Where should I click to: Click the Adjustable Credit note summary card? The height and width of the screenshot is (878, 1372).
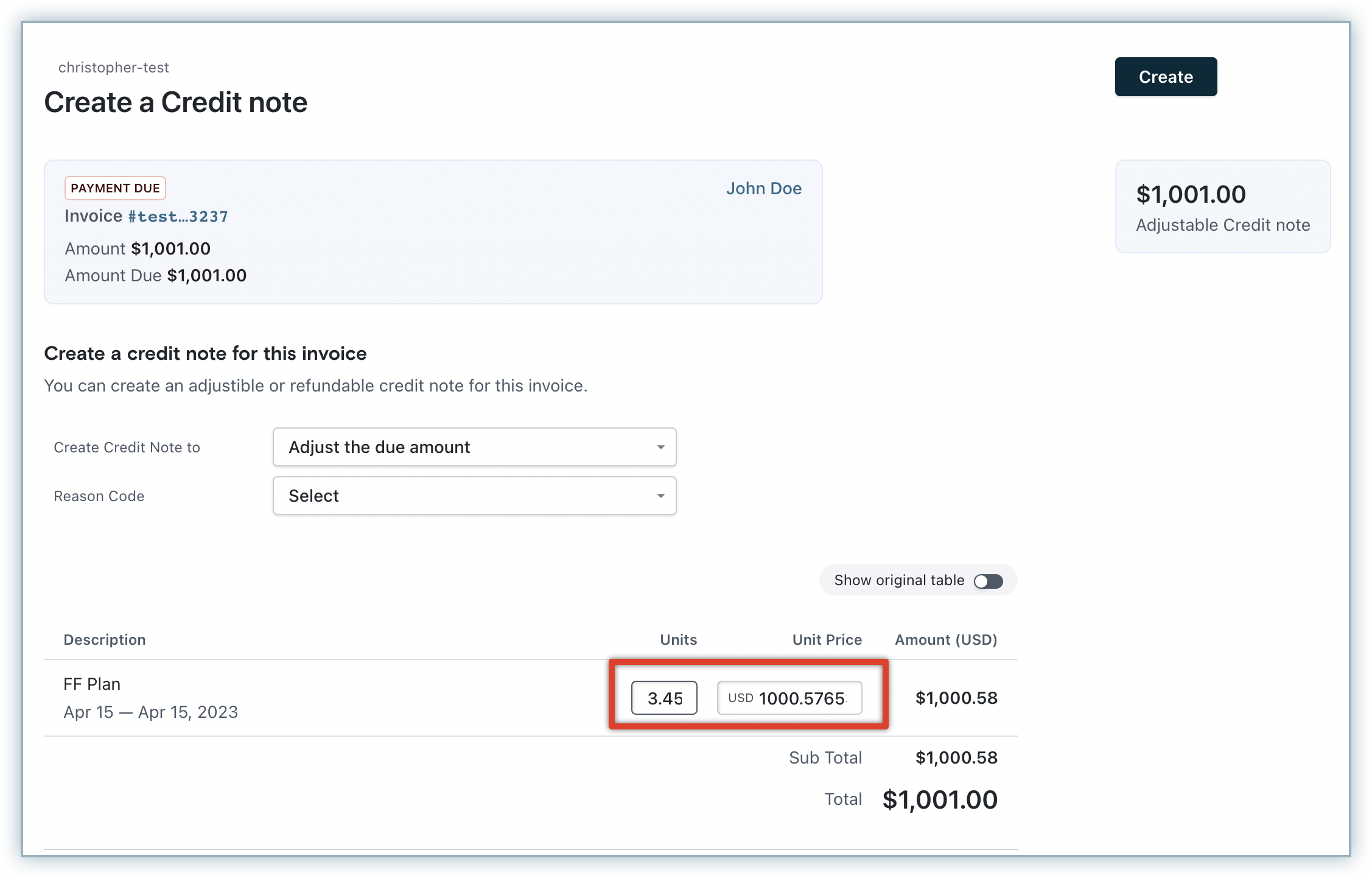click(1222, 207)
